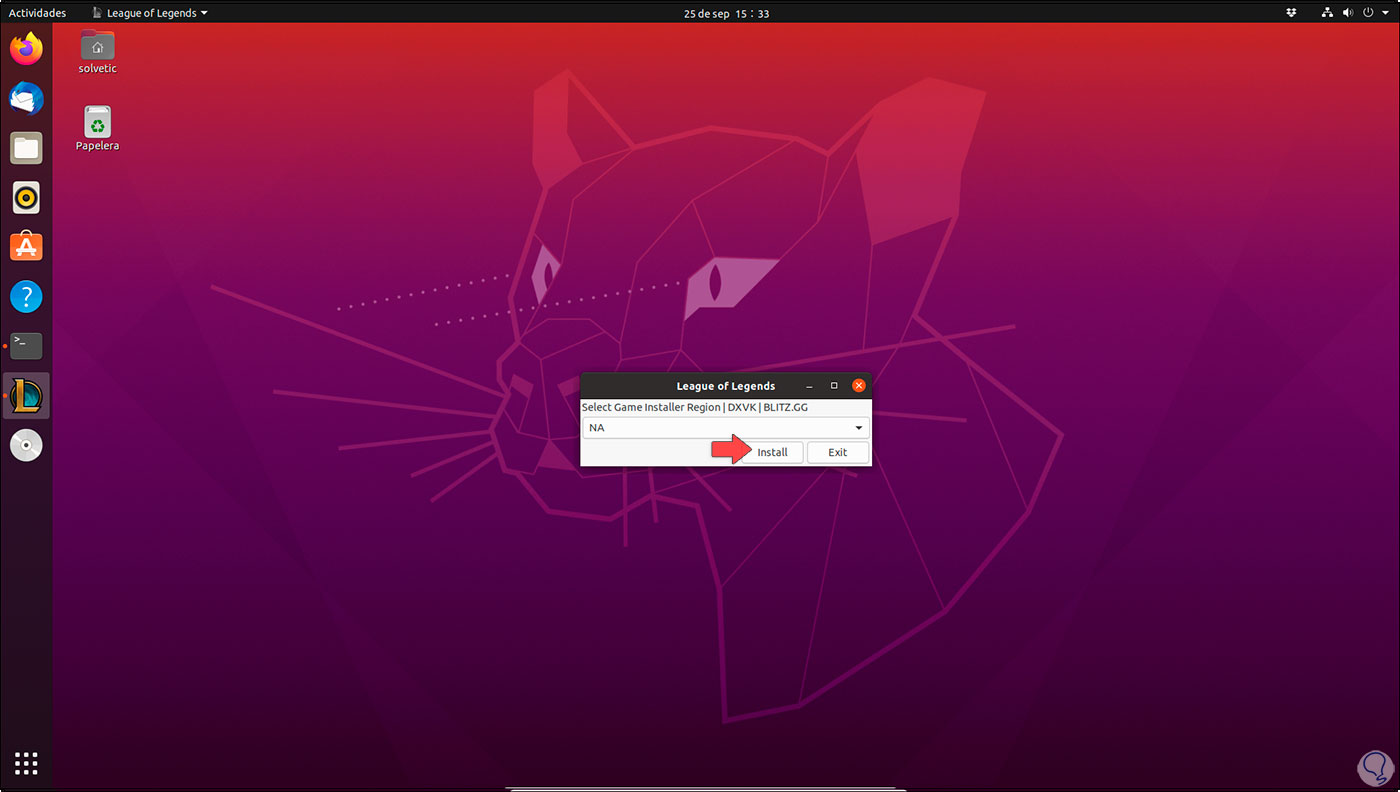Open the Help icon in the dock
Viewport: 1400px width, 792px height.
(27, 296)
